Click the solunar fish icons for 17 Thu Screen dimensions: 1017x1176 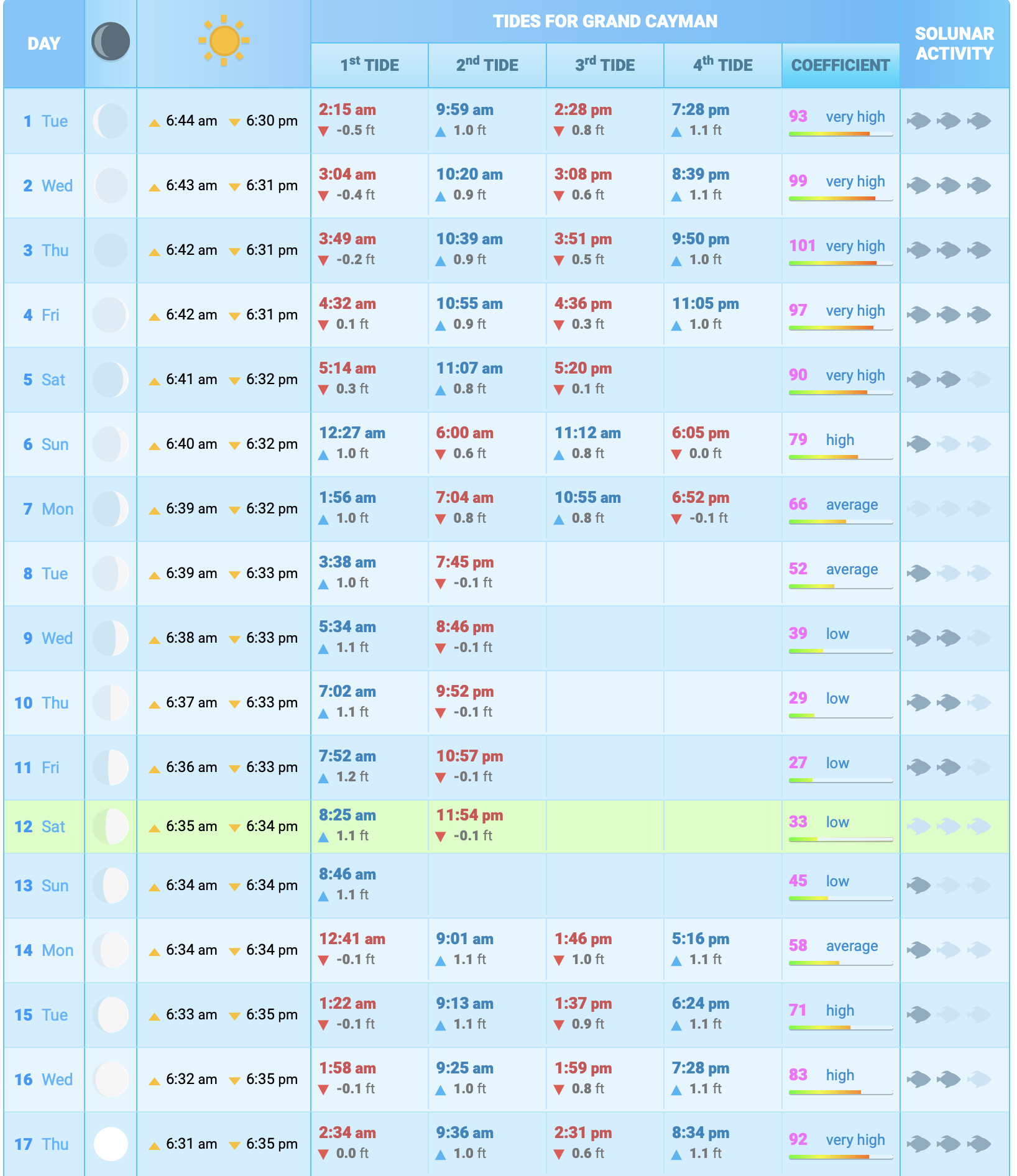[x=949, y=1144]
